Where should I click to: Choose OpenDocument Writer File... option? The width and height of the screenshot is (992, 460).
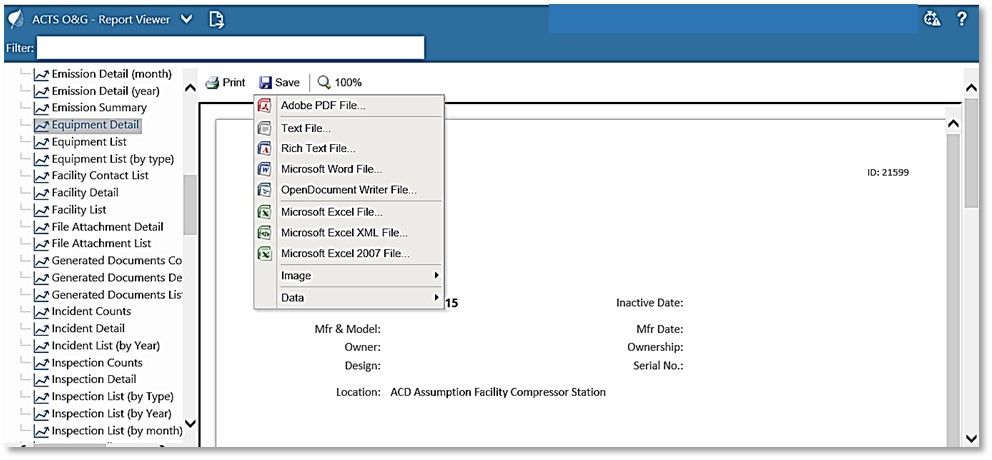coord(349,190)
